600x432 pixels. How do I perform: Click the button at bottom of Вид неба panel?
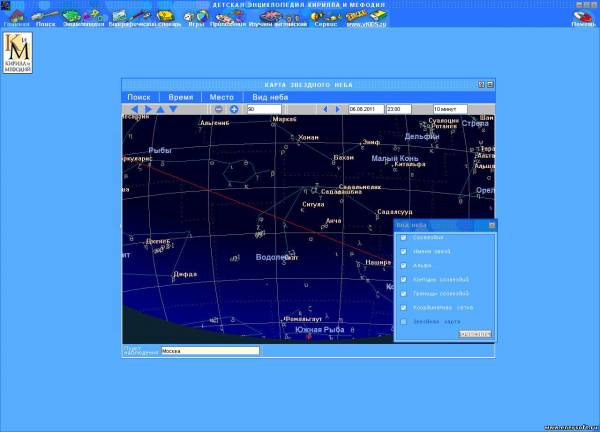pos(474,334)
